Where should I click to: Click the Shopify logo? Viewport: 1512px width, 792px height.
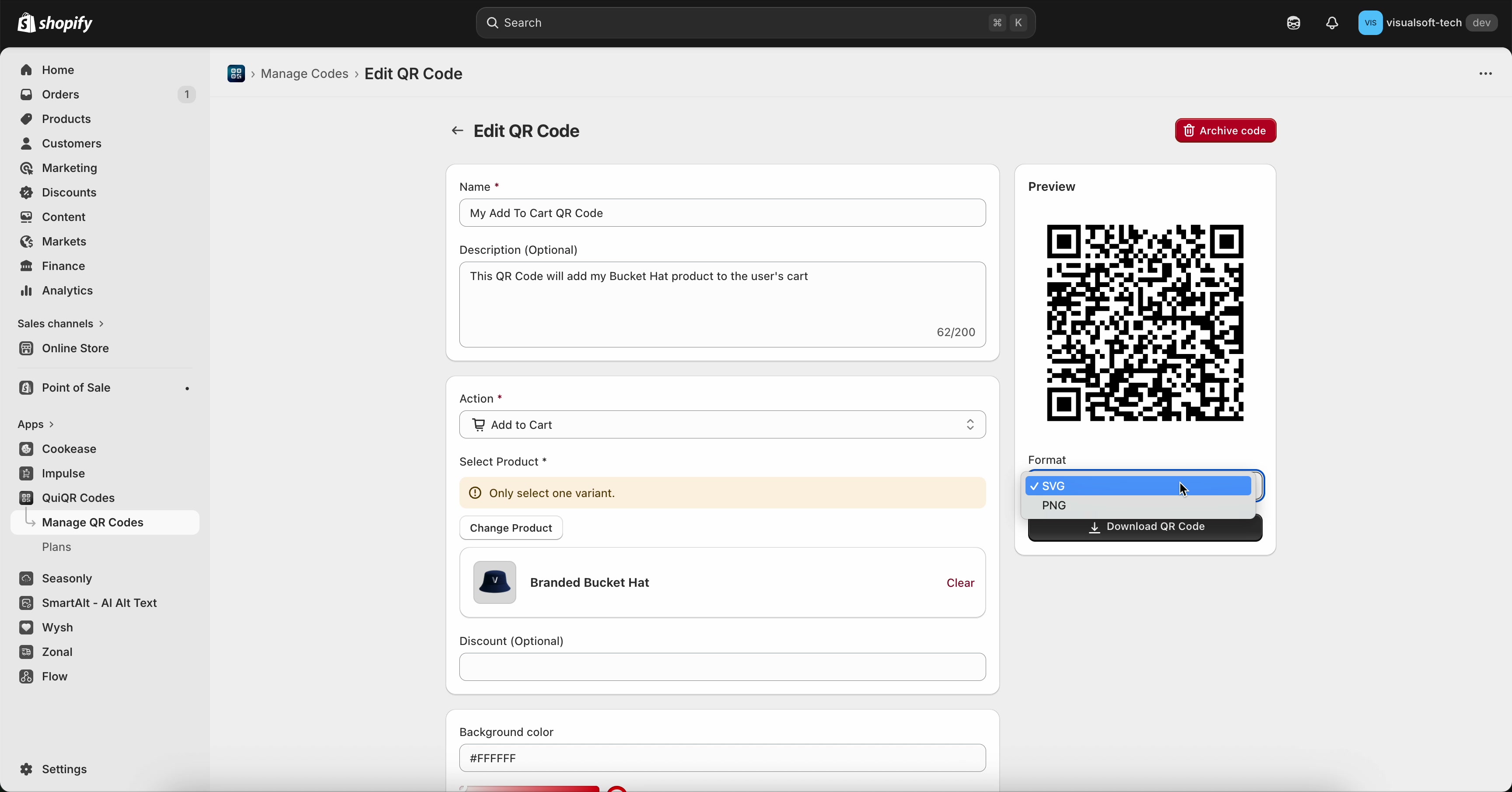tap(55, 23)
